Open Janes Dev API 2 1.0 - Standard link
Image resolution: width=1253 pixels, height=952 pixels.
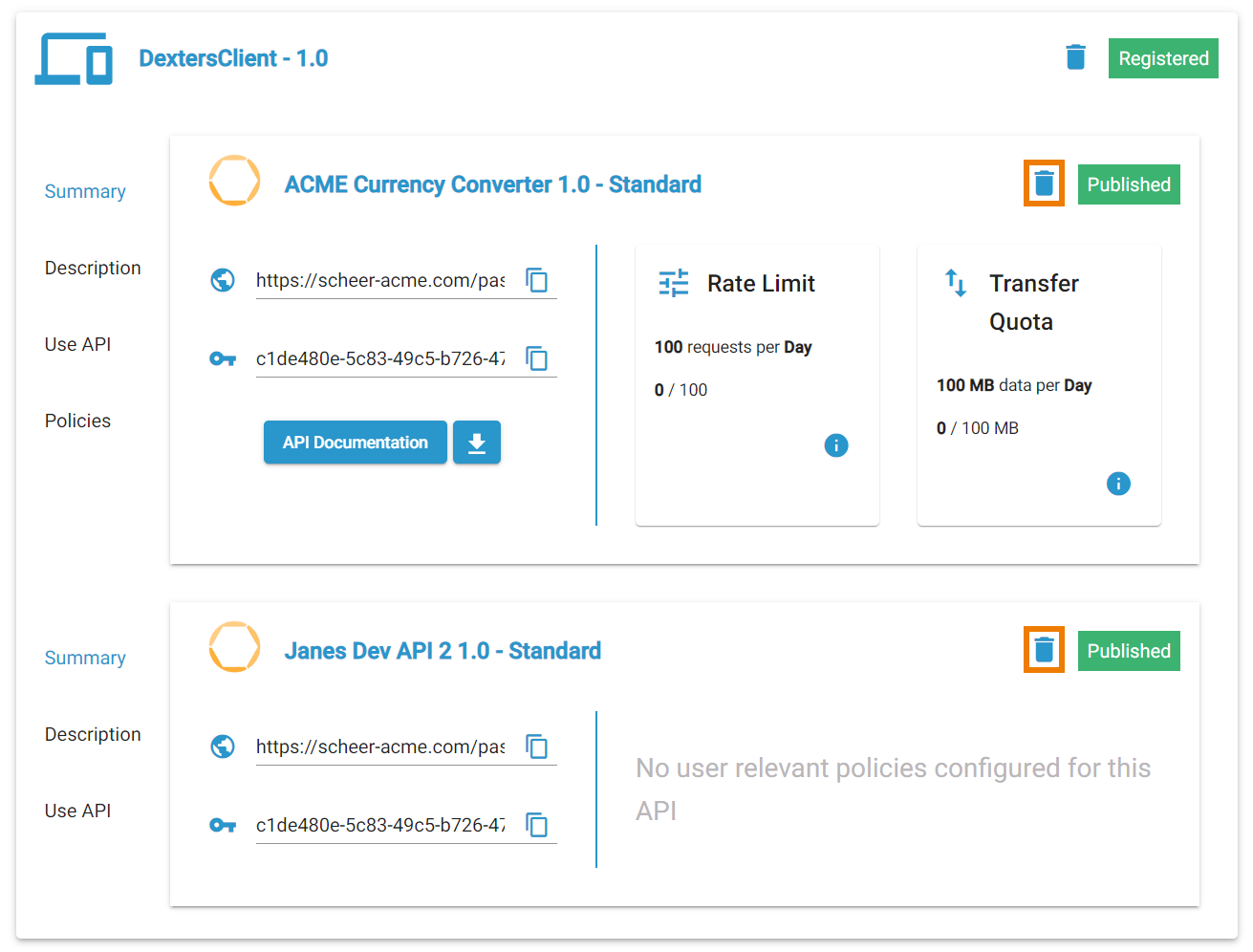click(x=443, y=651)
